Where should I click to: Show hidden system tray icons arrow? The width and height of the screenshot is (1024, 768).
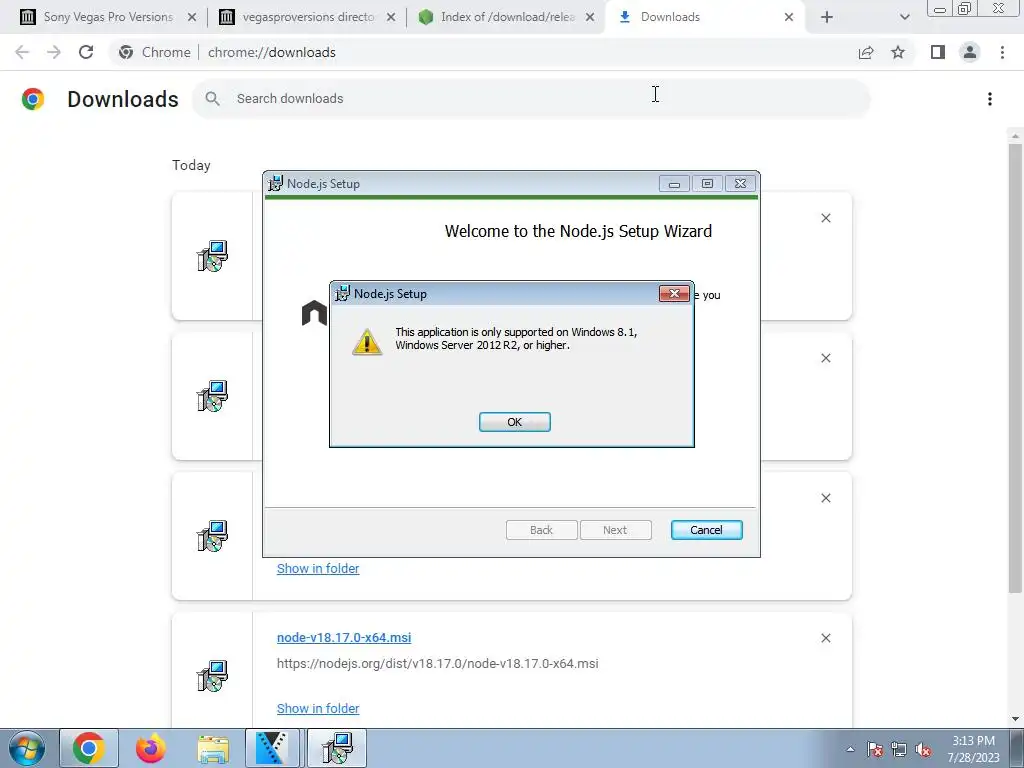pos(850,749)
